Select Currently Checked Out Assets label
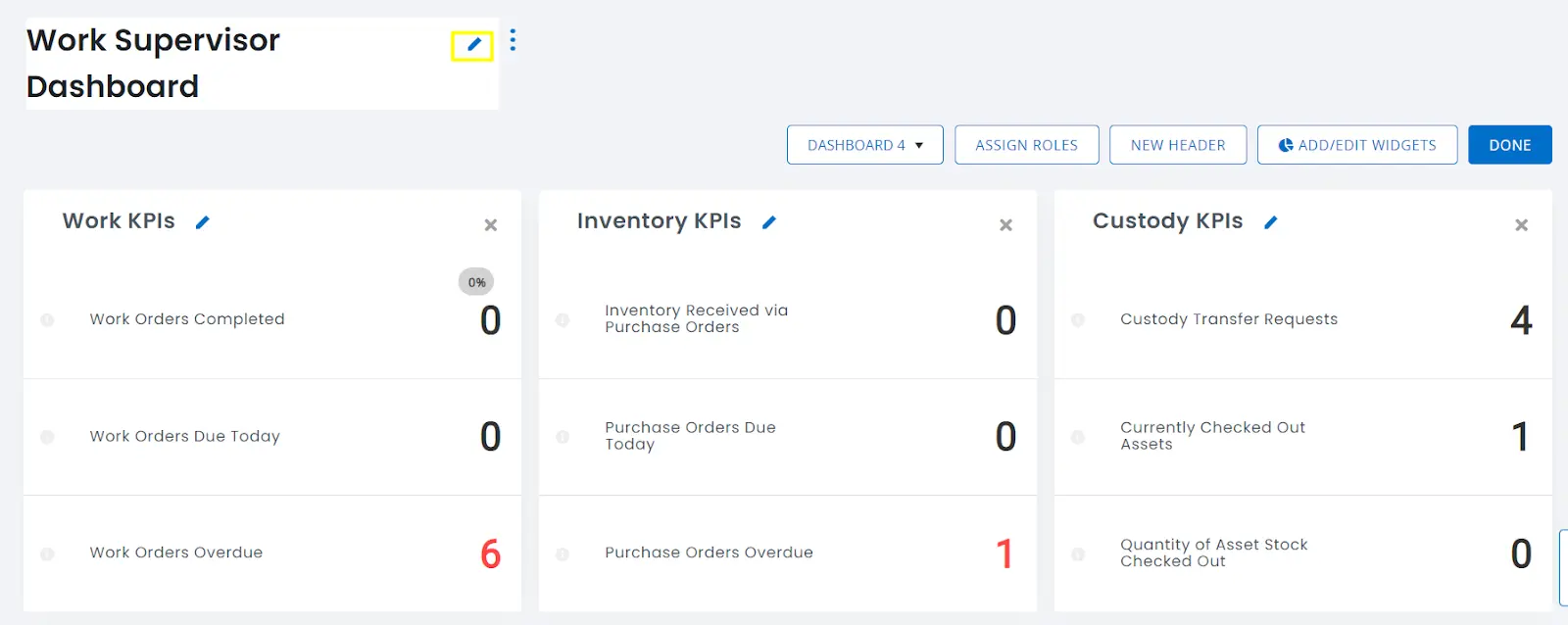 pos(1213,436)
